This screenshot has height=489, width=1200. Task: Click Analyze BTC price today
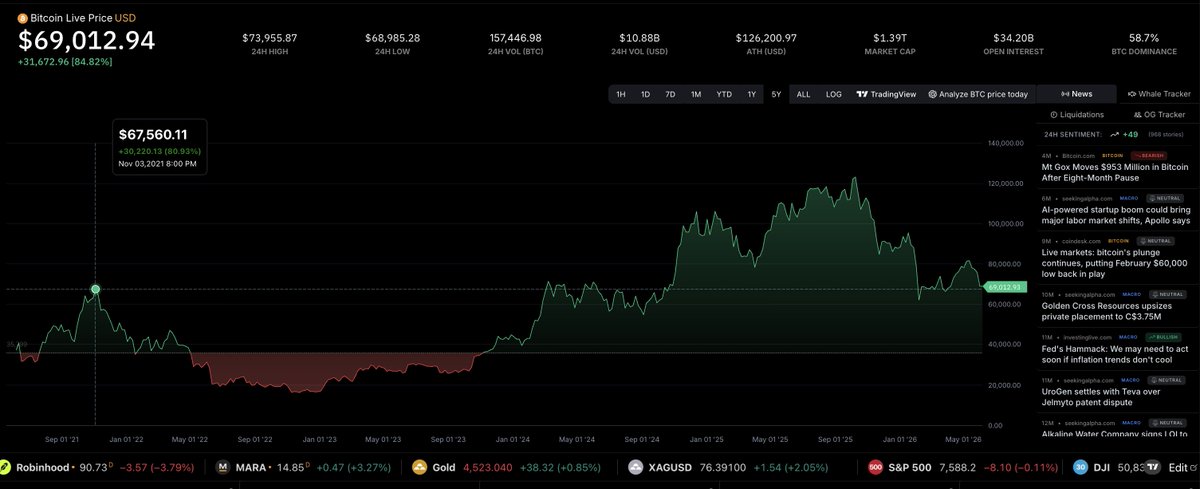(x=978, y=94)
